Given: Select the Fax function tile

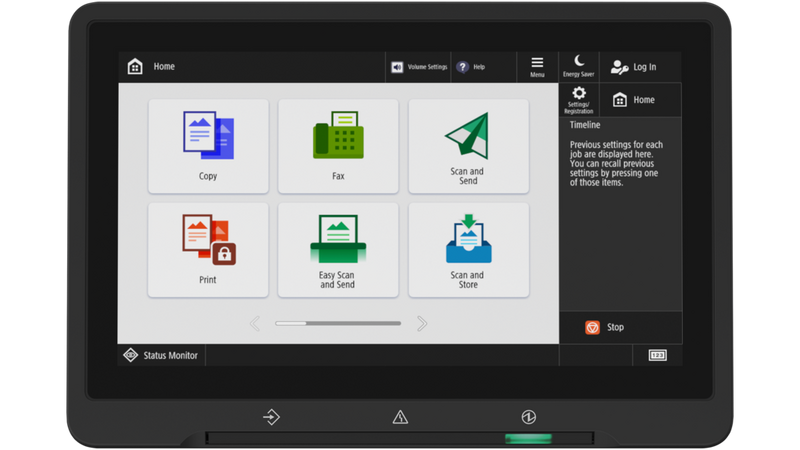Looking at the screenshot, I should point(338,145).
